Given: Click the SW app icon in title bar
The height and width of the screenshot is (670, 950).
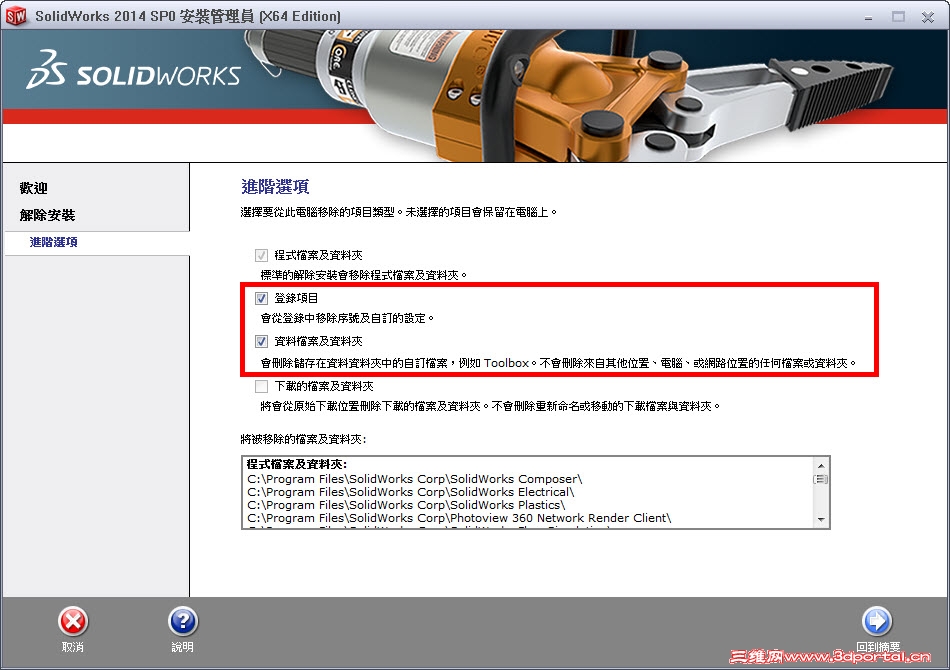Looking at the screenshot, I should (x=16, y=15).
